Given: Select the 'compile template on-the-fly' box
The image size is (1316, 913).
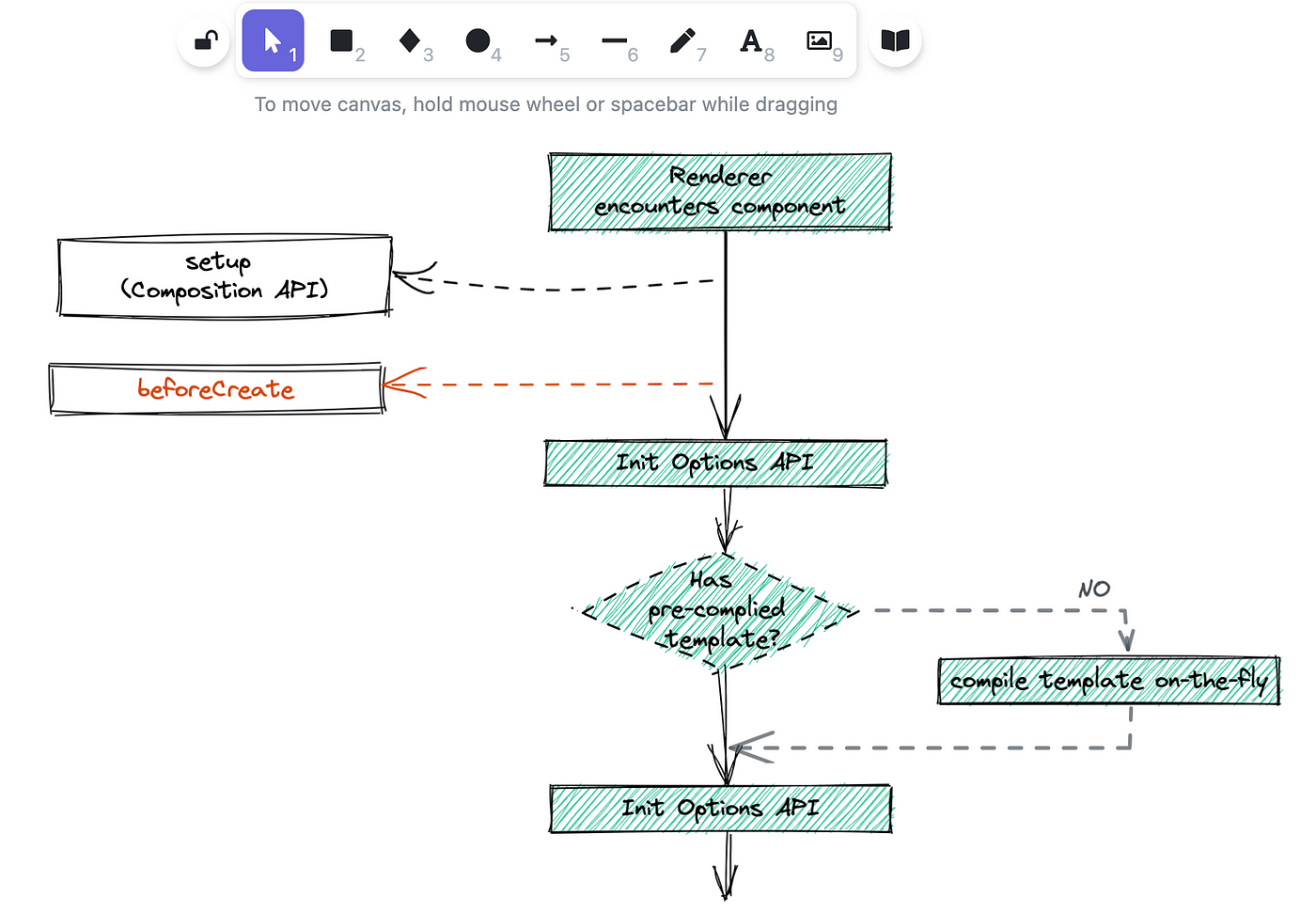Looking at the screenshot, I should 1108,681.
